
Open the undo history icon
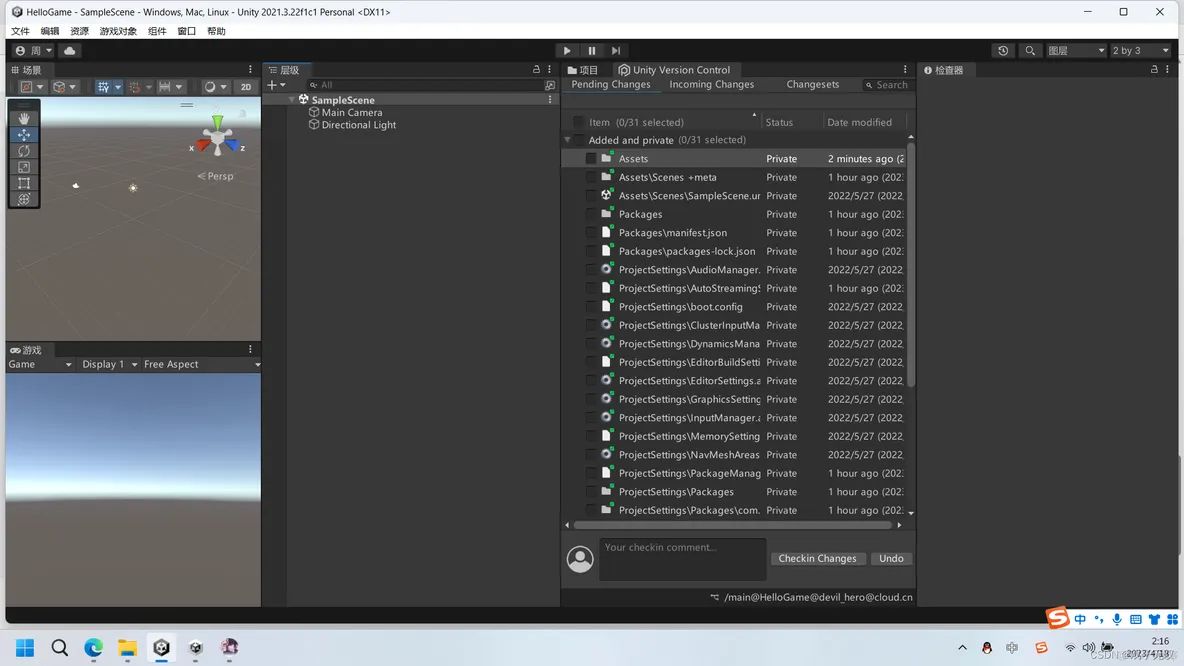click(x=1003, y=51)
